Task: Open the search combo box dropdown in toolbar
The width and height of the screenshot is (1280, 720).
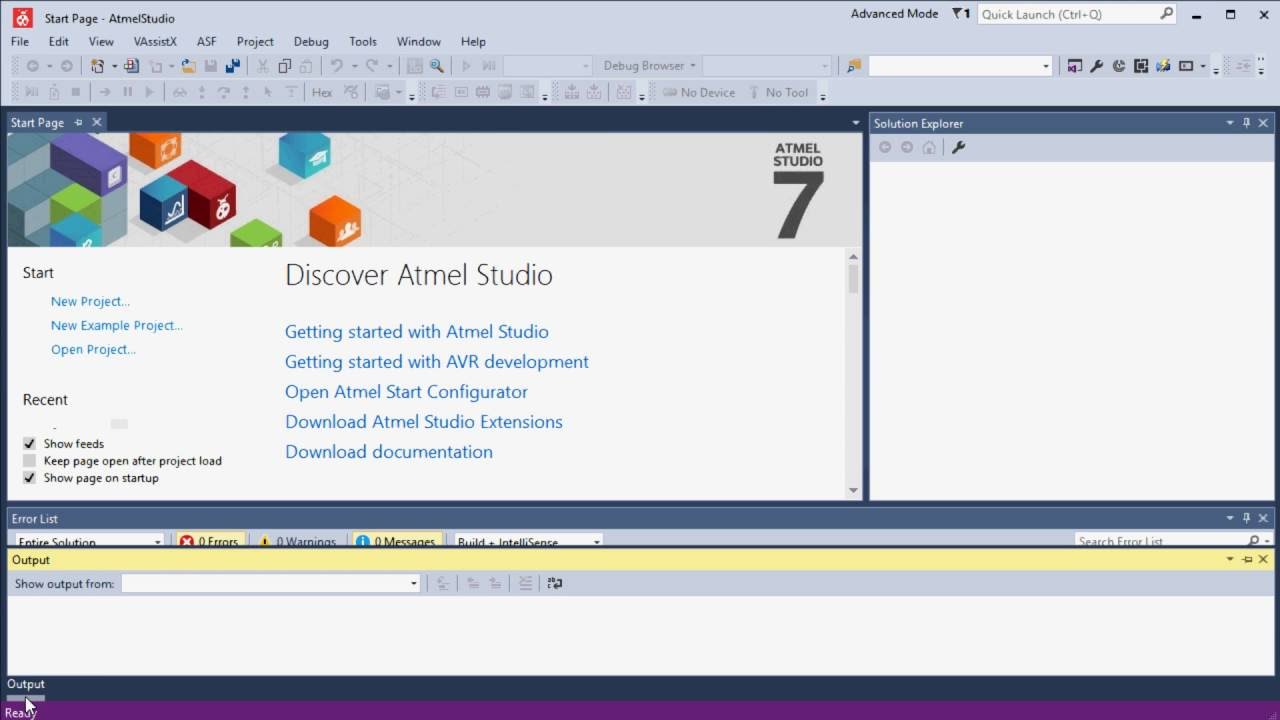Action: pos(1046,66)
